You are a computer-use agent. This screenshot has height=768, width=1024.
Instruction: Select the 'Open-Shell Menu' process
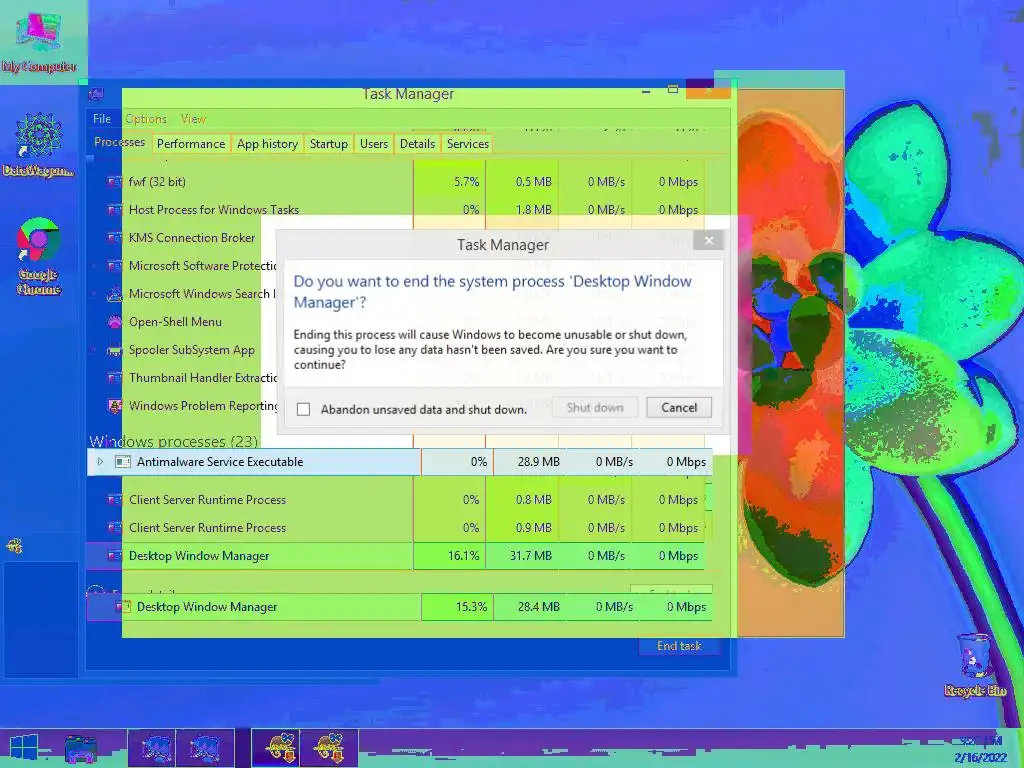click(x=175, y=322)
